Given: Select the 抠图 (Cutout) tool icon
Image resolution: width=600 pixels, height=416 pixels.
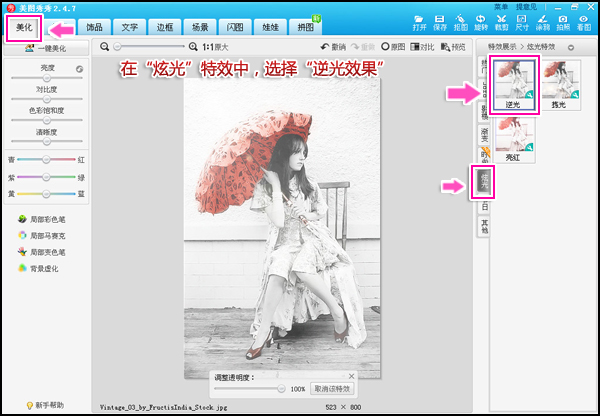Looking at the screenshot, I should (460, 23).
